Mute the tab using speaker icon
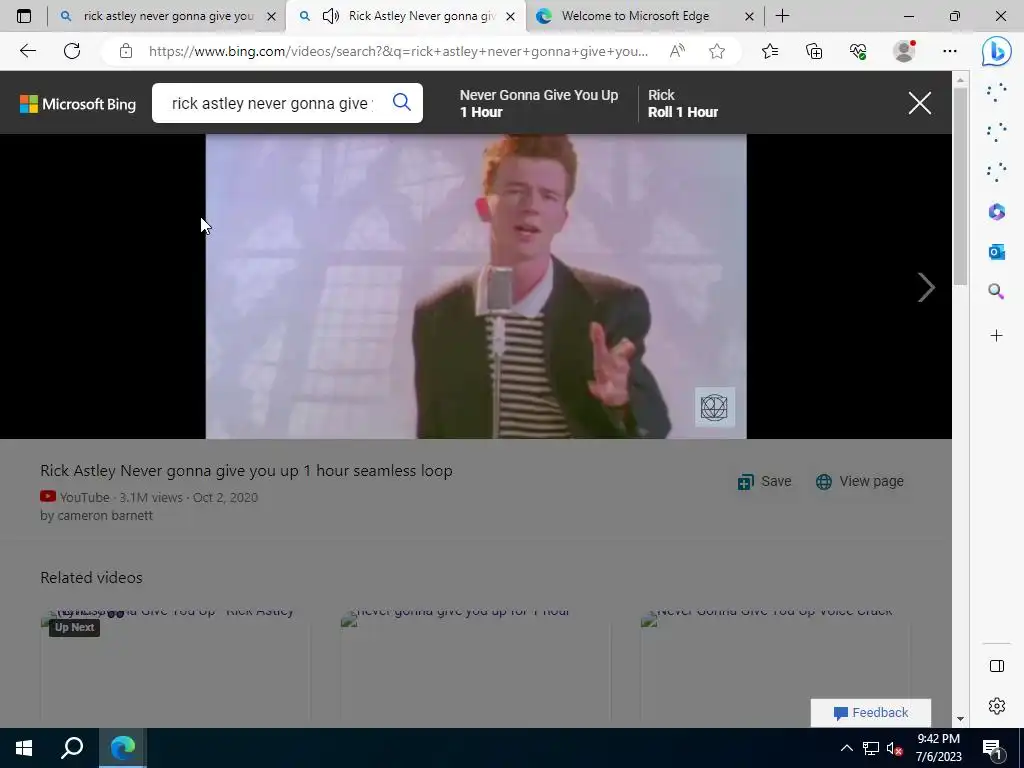The width and height of the screenshot is (1024, 768). (331, 16)
